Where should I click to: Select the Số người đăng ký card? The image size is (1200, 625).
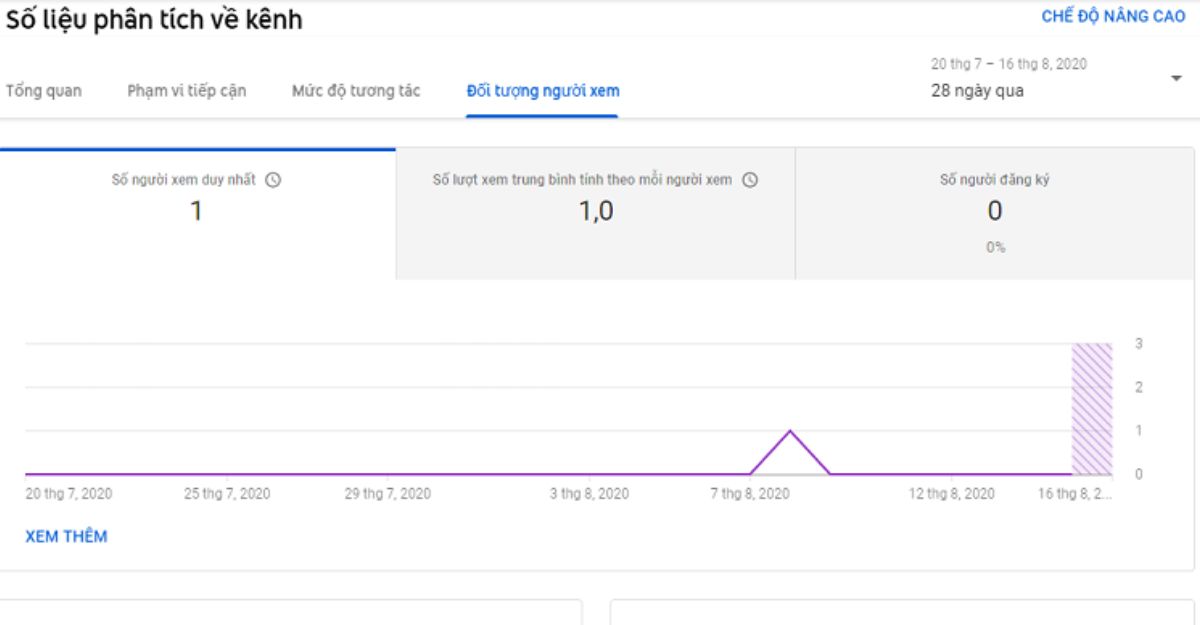(x=995, y=213)
